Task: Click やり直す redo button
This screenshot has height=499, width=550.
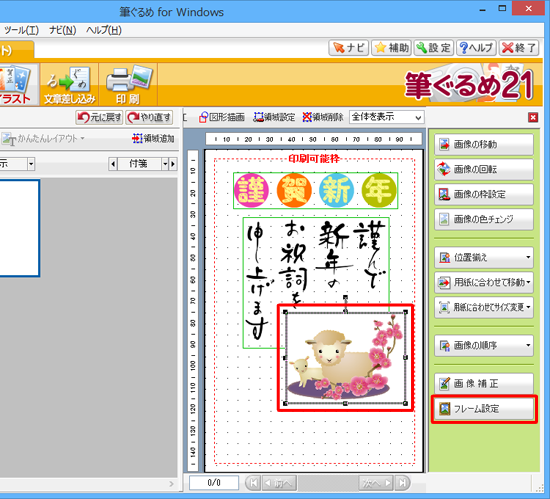Action: tap(149, 117)
